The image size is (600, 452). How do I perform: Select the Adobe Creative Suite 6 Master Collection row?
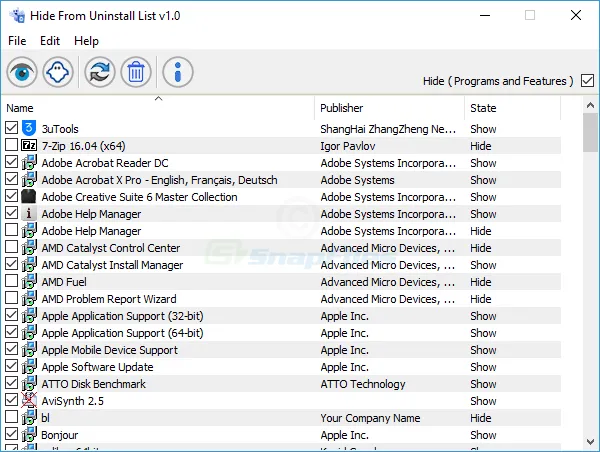[281, 197]
